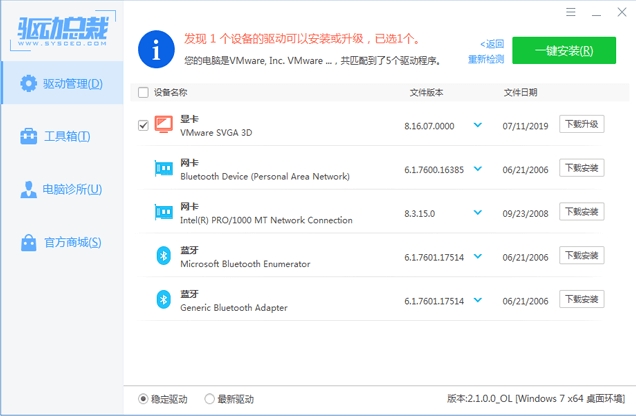
Task: Expand version dropdown for VMware SVGA 3D
Action: [x=477, y=125]
